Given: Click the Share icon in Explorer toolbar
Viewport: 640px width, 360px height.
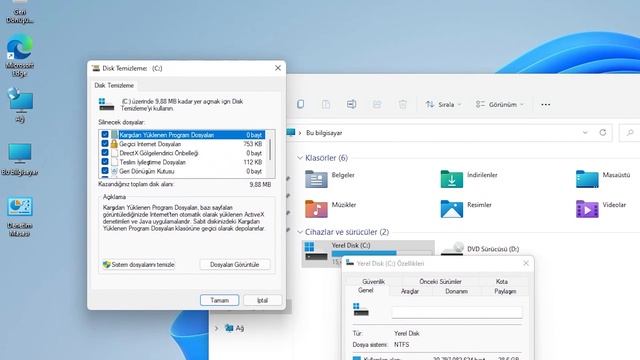Looking at the screenshot, I should click(377, 104).
